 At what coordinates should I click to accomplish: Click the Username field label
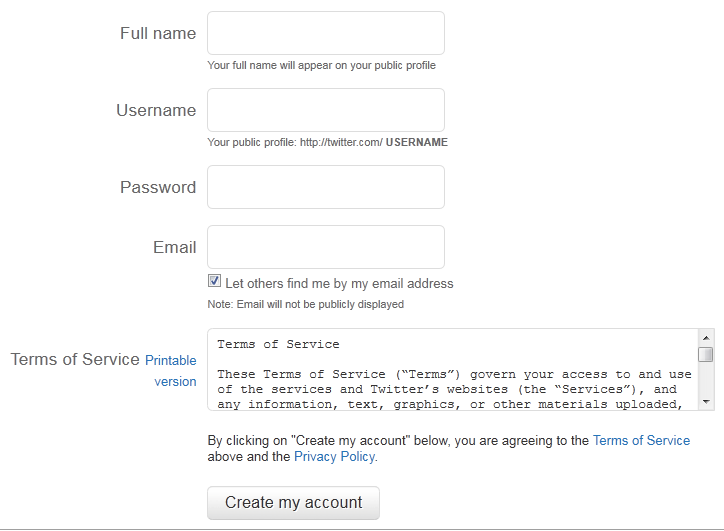tap(156, 110)
